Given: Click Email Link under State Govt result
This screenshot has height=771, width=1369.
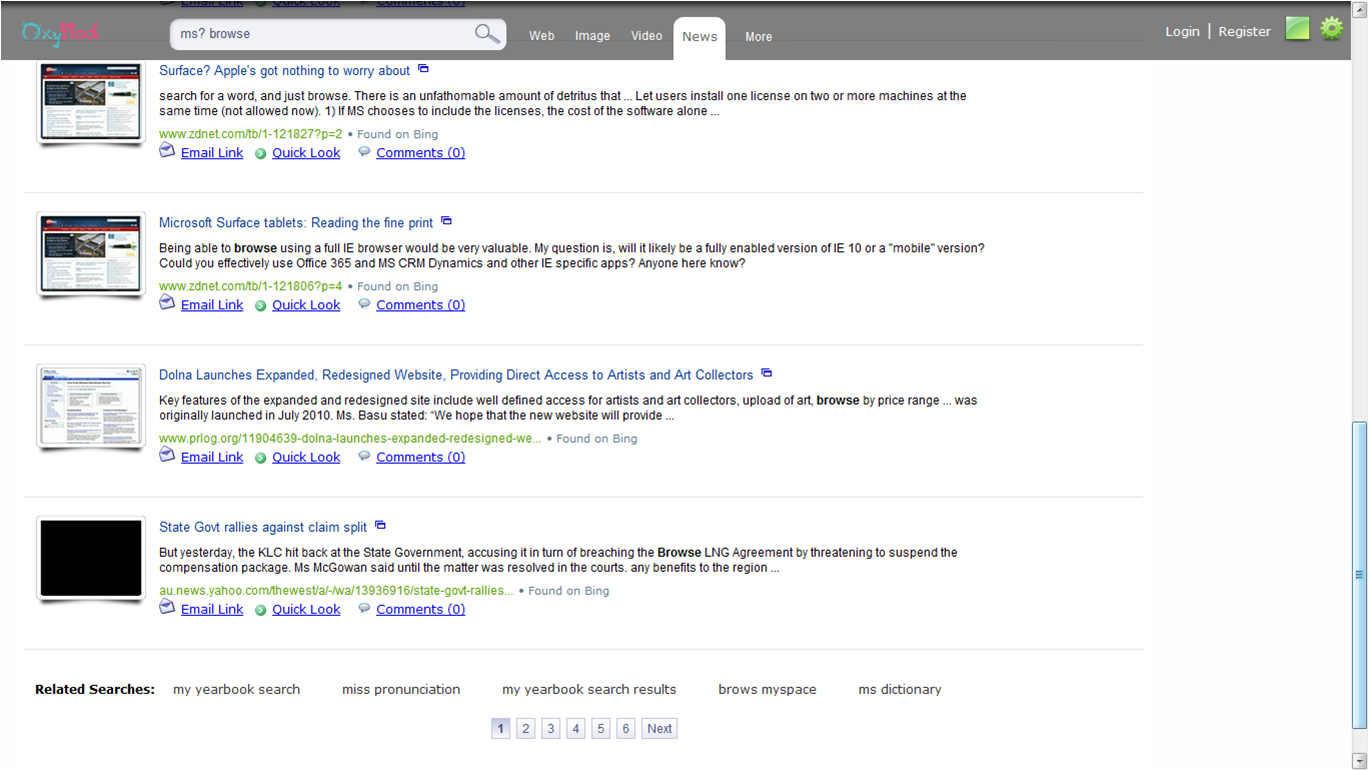Looking at the screenshot, I should point(212,609).
